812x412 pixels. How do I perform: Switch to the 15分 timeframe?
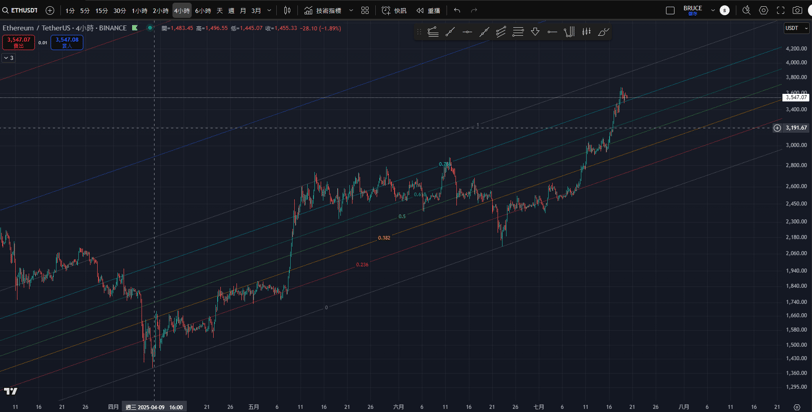[x=102, y=10]
